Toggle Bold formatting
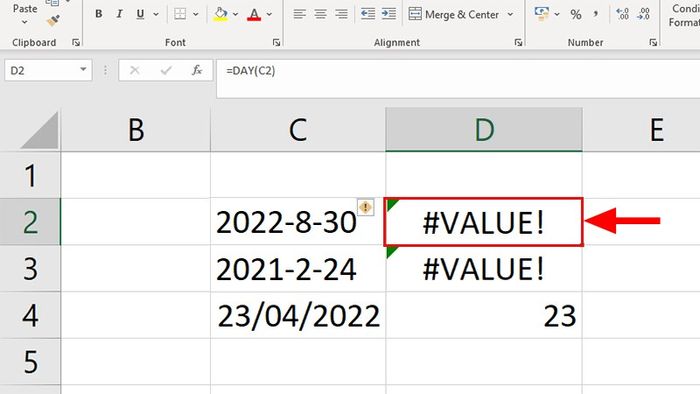The height and width of the screenshot is (394, 700). (x=99, y=14)
